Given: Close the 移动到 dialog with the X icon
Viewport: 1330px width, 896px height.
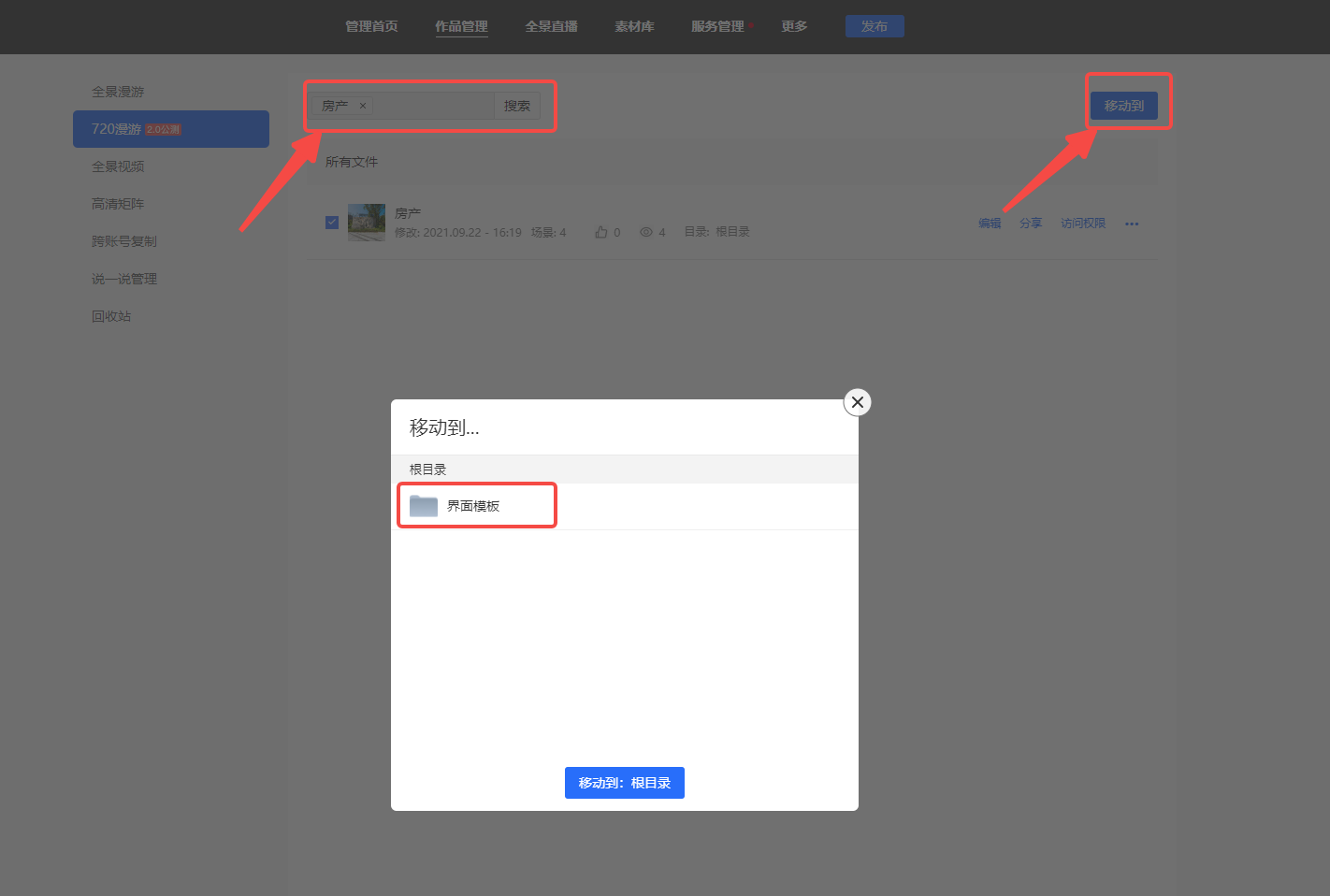Looking at the screenshot, I should [858, 402].
